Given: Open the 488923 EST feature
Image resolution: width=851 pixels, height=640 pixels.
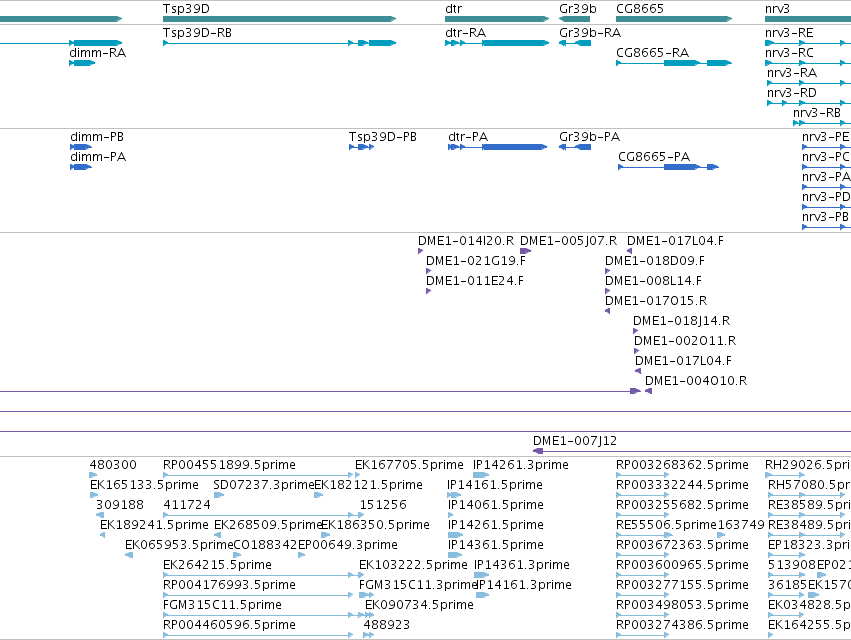Looking at the screenshot, I should (x=386, y=625).
